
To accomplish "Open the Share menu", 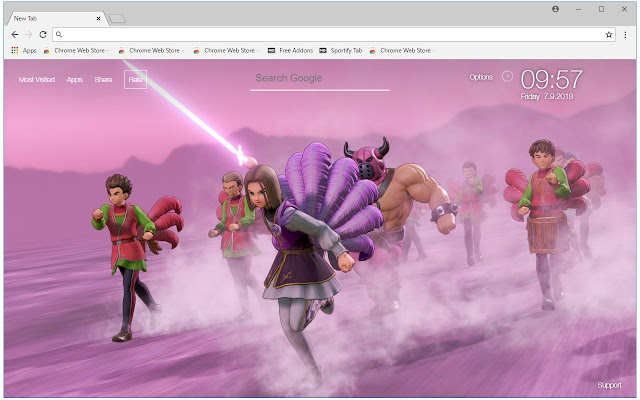I will (x=103, y=80).
